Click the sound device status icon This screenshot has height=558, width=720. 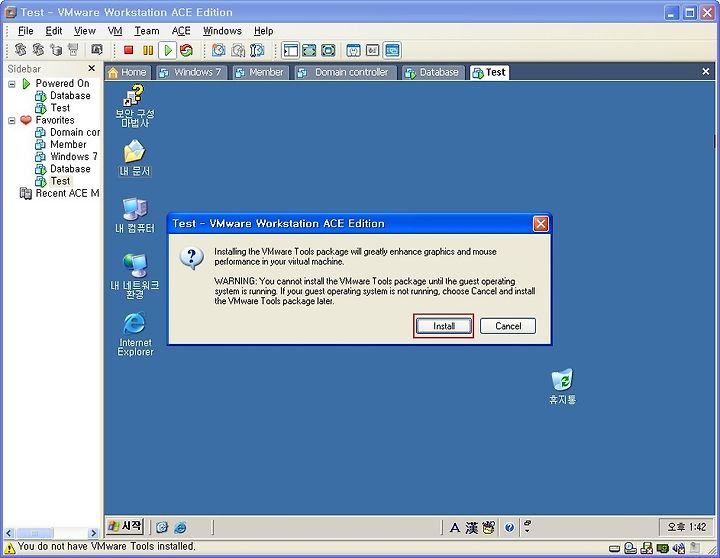[x=679, y=548]
